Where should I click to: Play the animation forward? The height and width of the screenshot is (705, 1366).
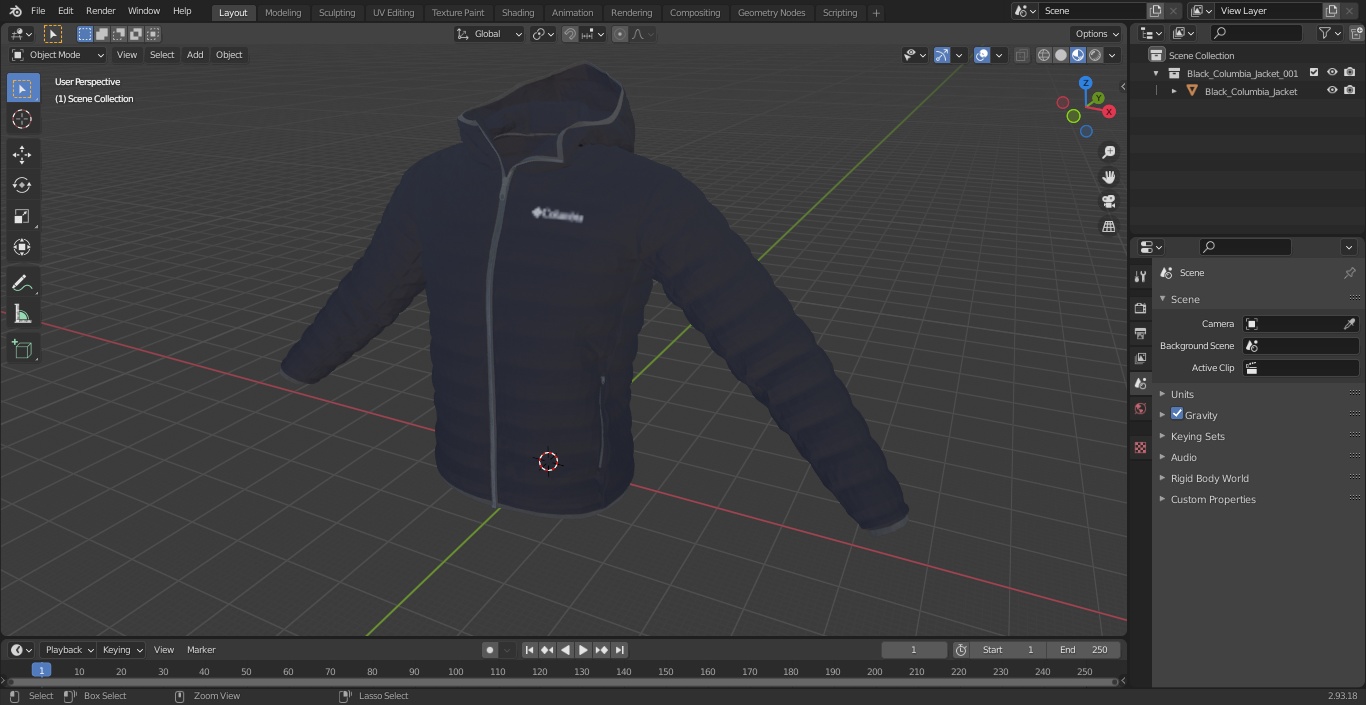pyautogui.click(x=583, y=650)
